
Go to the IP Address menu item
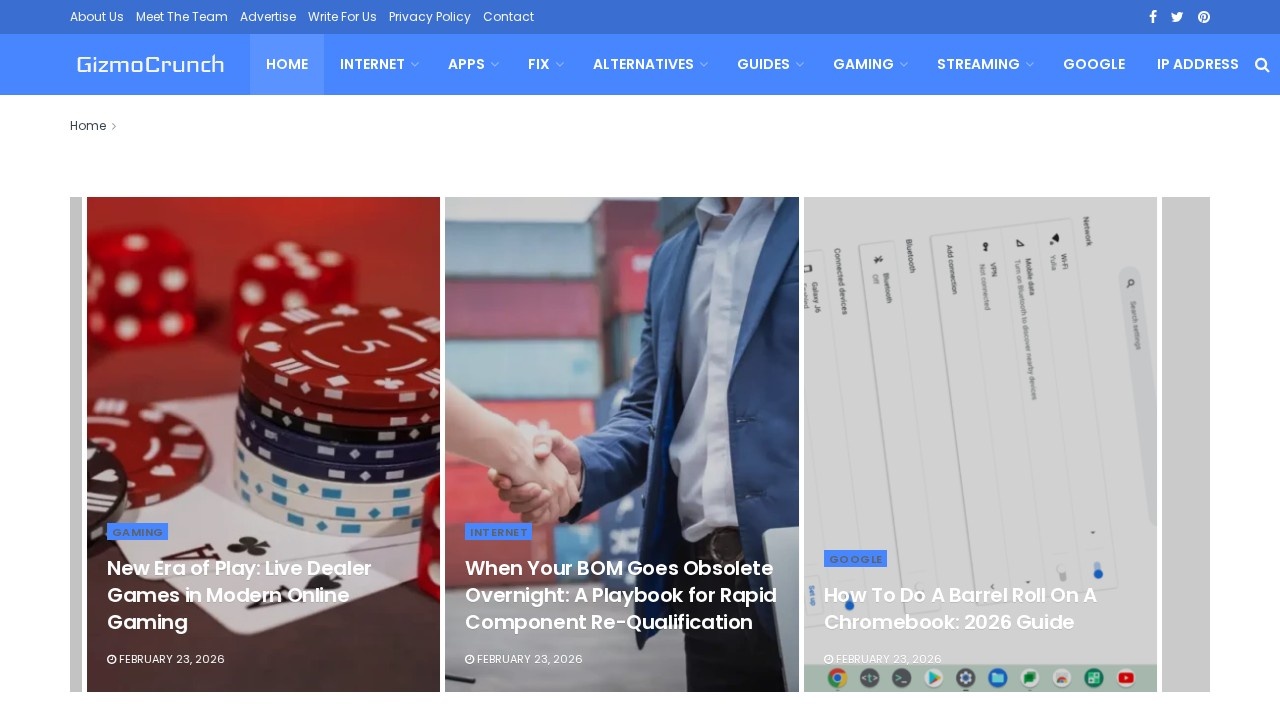pyautogui.click(x=1198, y=64)
